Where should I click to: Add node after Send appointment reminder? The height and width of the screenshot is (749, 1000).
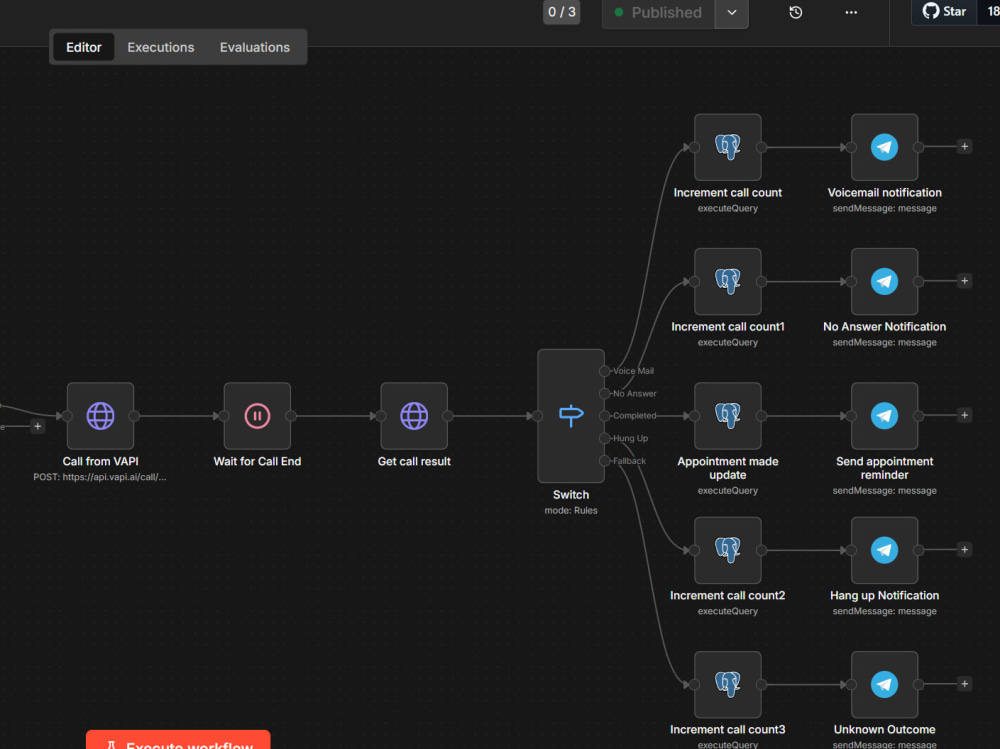[964, 415]
